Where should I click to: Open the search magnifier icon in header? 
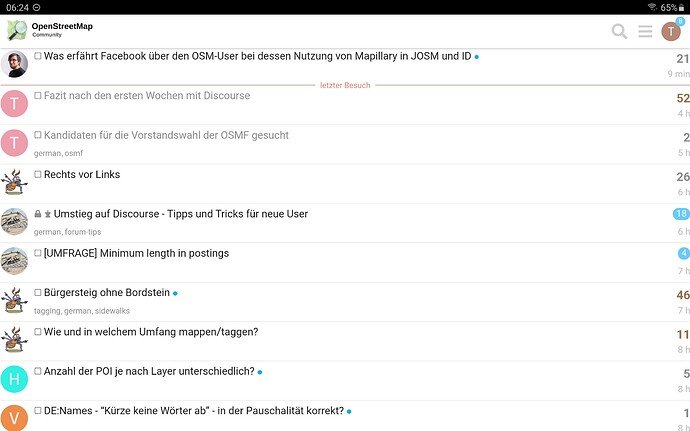619,31
